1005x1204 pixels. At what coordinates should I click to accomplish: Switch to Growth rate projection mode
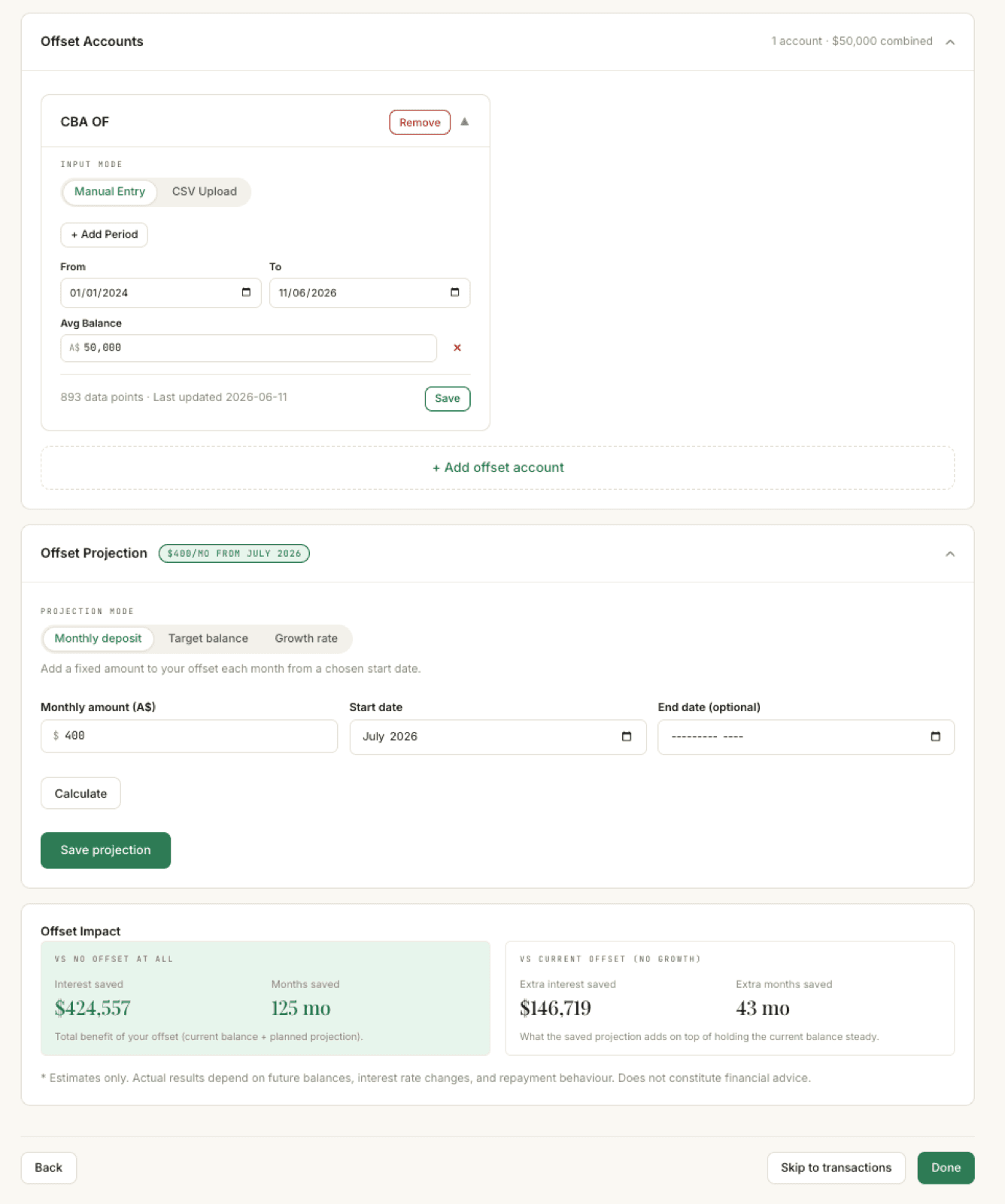[x=306, y=639]
